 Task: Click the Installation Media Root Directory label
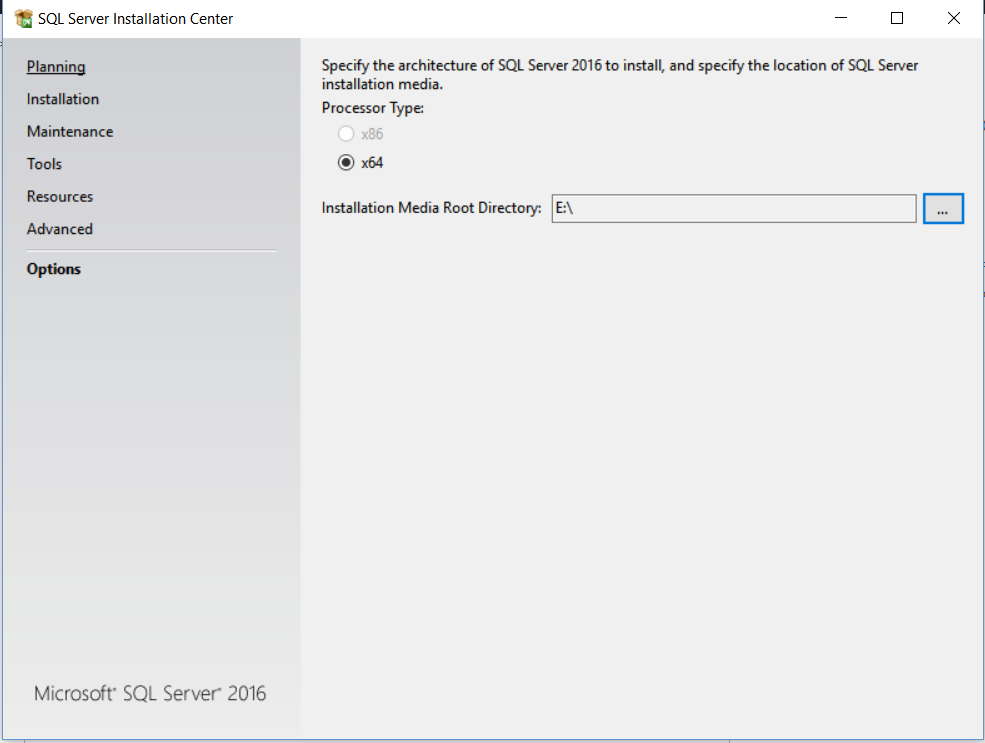[431, 209]
